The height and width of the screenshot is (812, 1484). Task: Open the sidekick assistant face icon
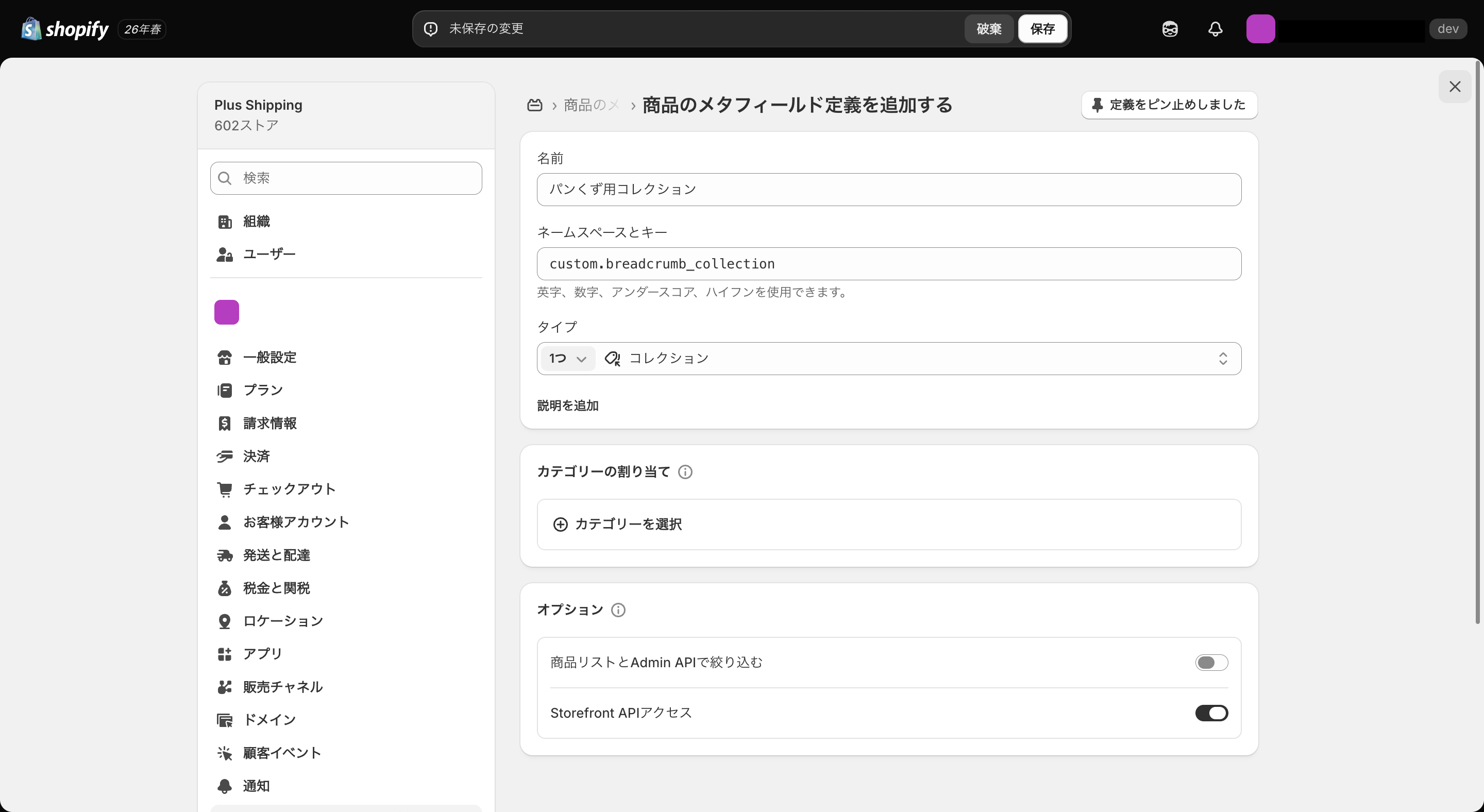click(x=1170, y=29)
